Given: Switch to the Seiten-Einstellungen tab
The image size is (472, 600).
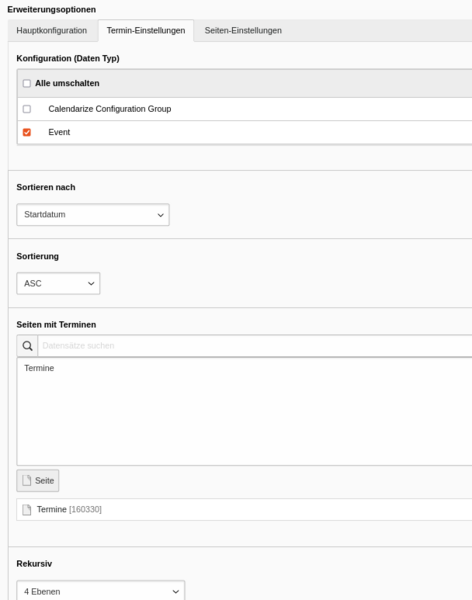Looking at the screenshot, I should [x=243, y=31].
